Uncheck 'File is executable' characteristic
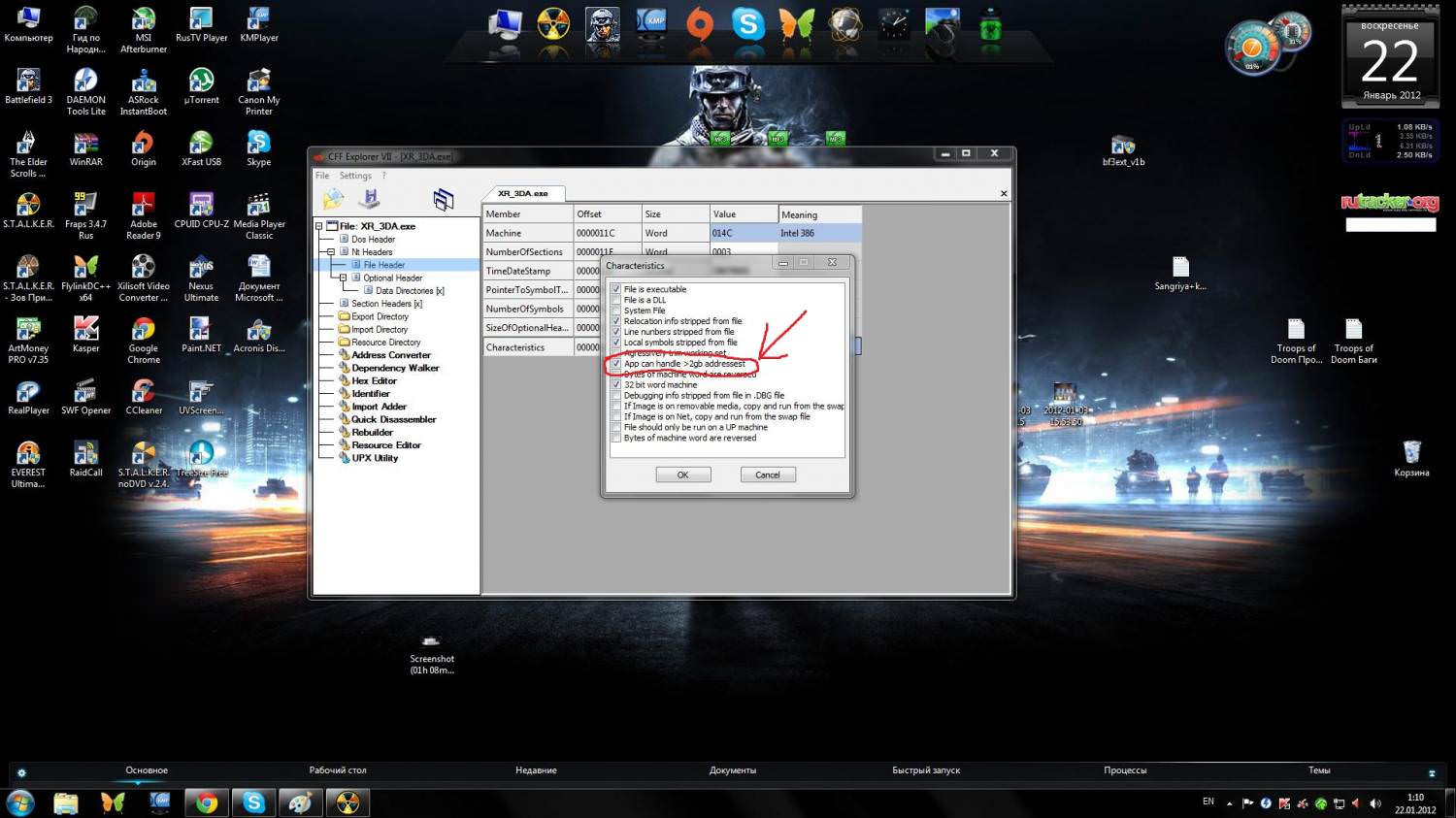The image size is (1456, 818). [616, 289]
